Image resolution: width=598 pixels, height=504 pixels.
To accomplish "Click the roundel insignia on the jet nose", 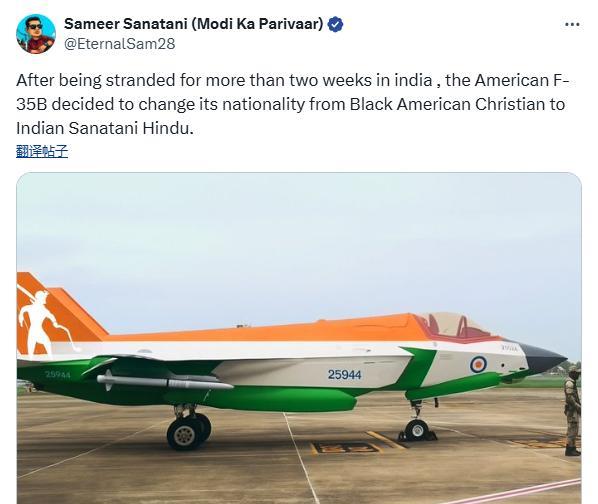I will tap(478, 364).
